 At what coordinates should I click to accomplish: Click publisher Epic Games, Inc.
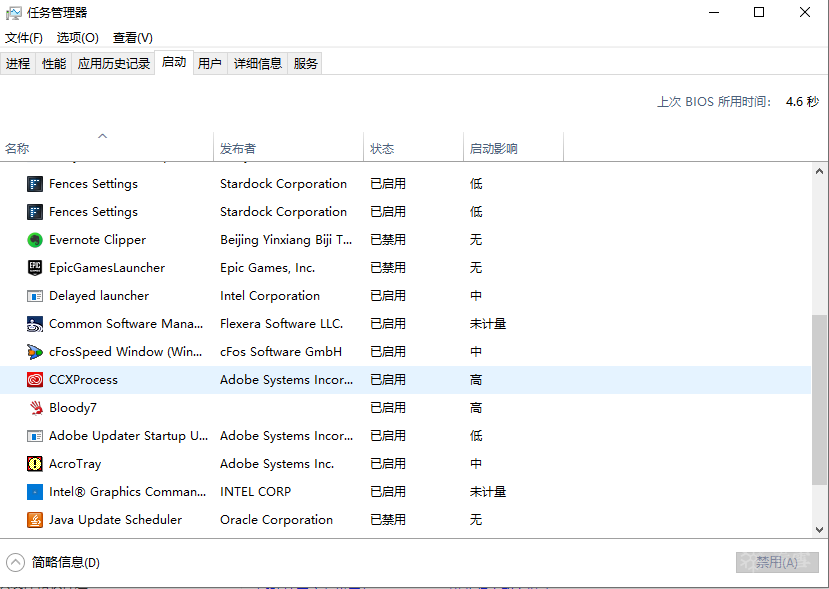coord(268,268)
